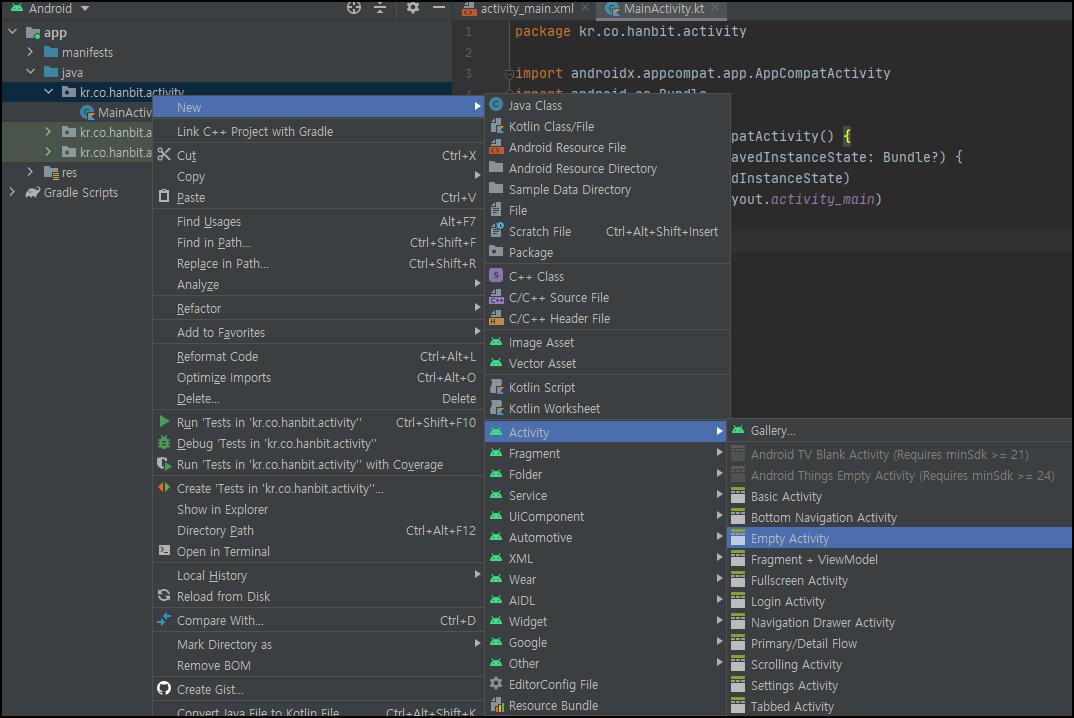This screenshot has height=718, width=1074.
Task: Choose Show in Explorer
Action: pyautogui.click(x=319, y=510)
